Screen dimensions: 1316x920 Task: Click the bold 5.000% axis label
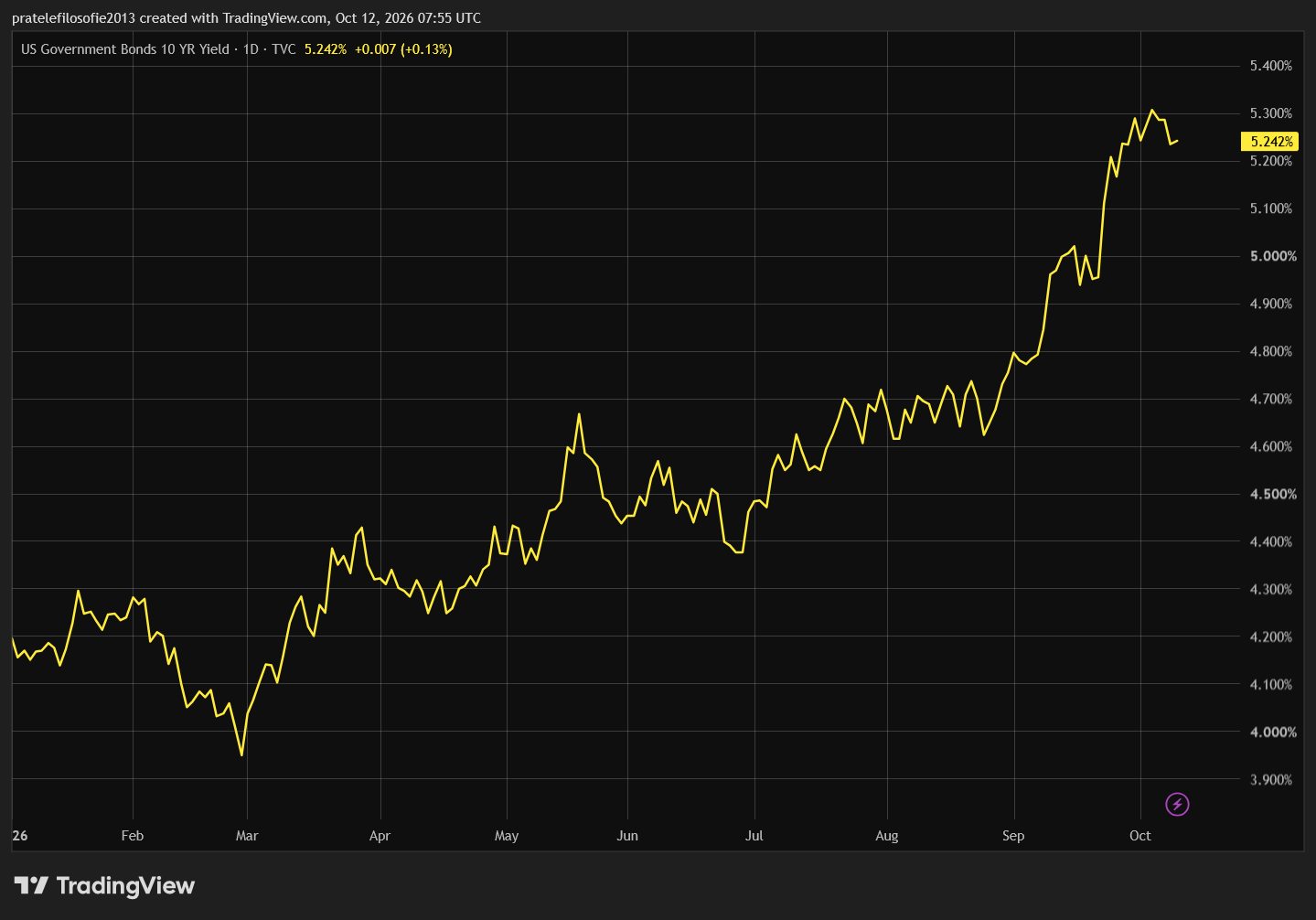(1273, 256)
